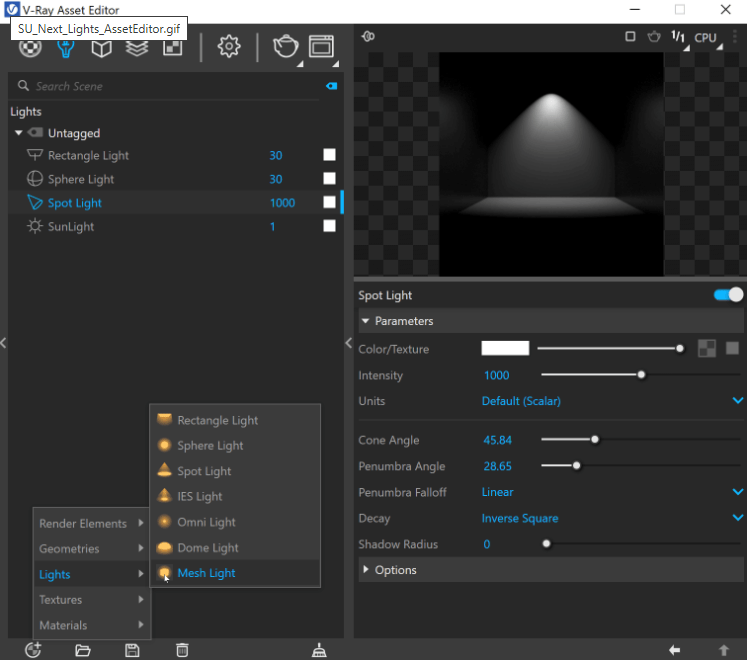Click the Color/Texture map checker button
747x660 pixels.
pyautogui.click(x=707, y=348)
